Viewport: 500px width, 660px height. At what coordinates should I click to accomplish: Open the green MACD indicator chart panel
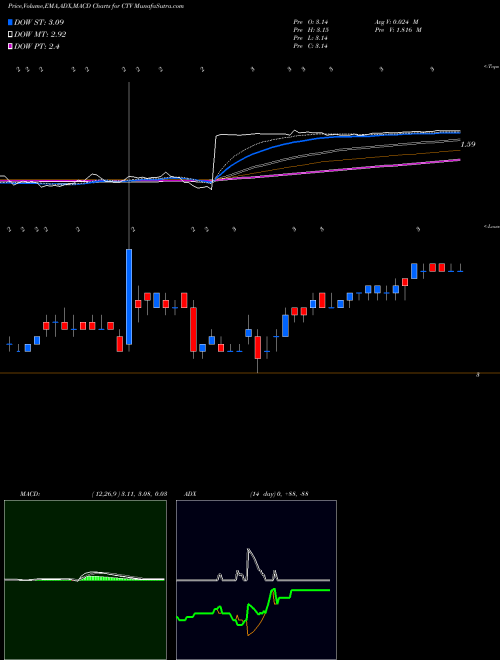coord(85,580)
